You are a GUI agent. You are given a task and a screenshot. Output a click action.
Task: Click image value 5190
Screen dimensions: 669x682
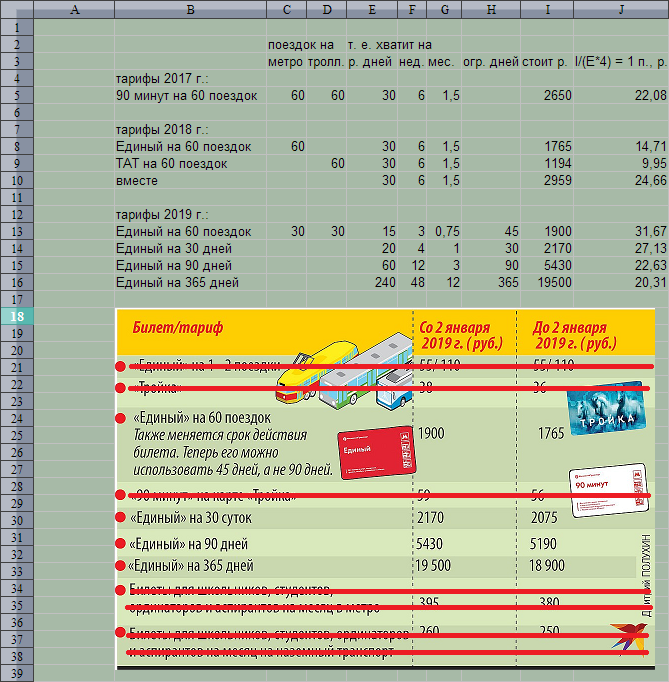543,544
